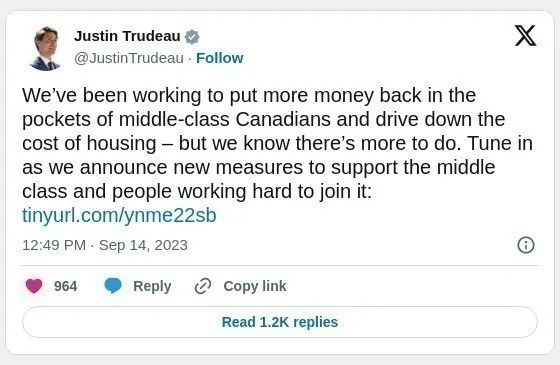Click the Reply text label
This screenshot has height=365, width=560.
152,286
